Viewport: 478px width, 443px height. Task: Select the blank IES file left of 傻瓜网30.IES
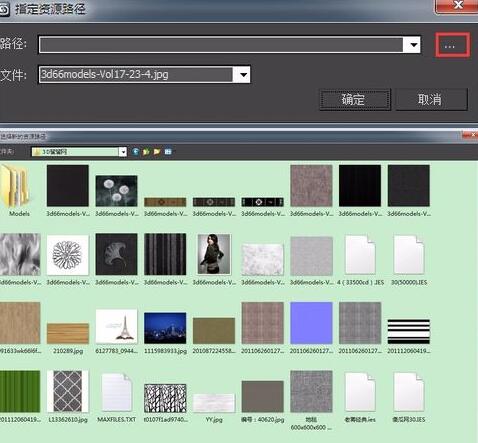[x=360, y=397]
